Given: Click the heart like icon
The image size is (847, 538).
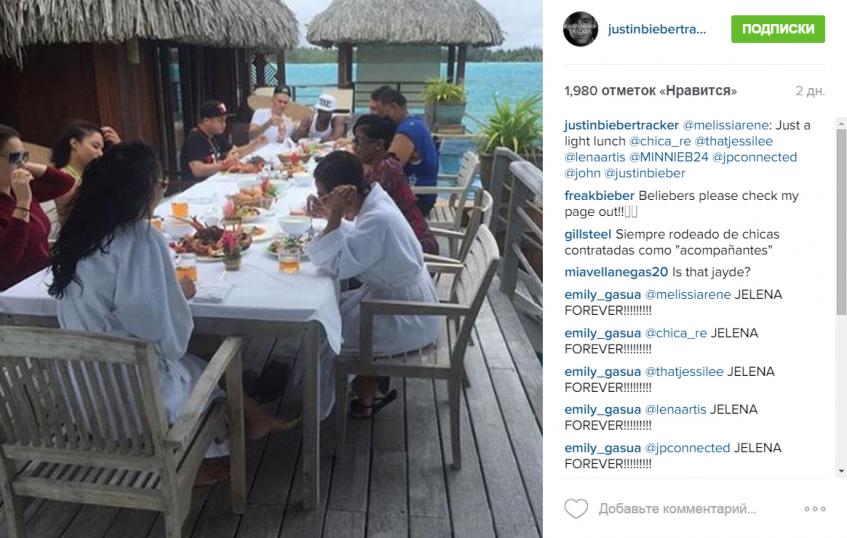Looking at the screenshot, I should 576,509.
